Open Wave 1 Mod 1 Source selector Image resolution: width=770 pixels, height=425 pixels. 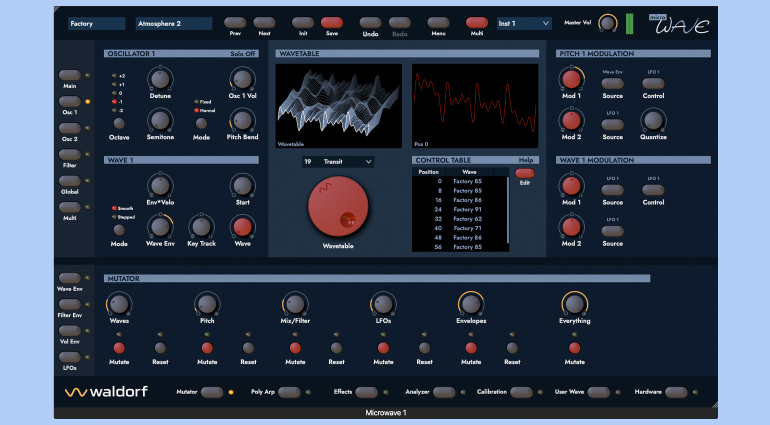612,190
